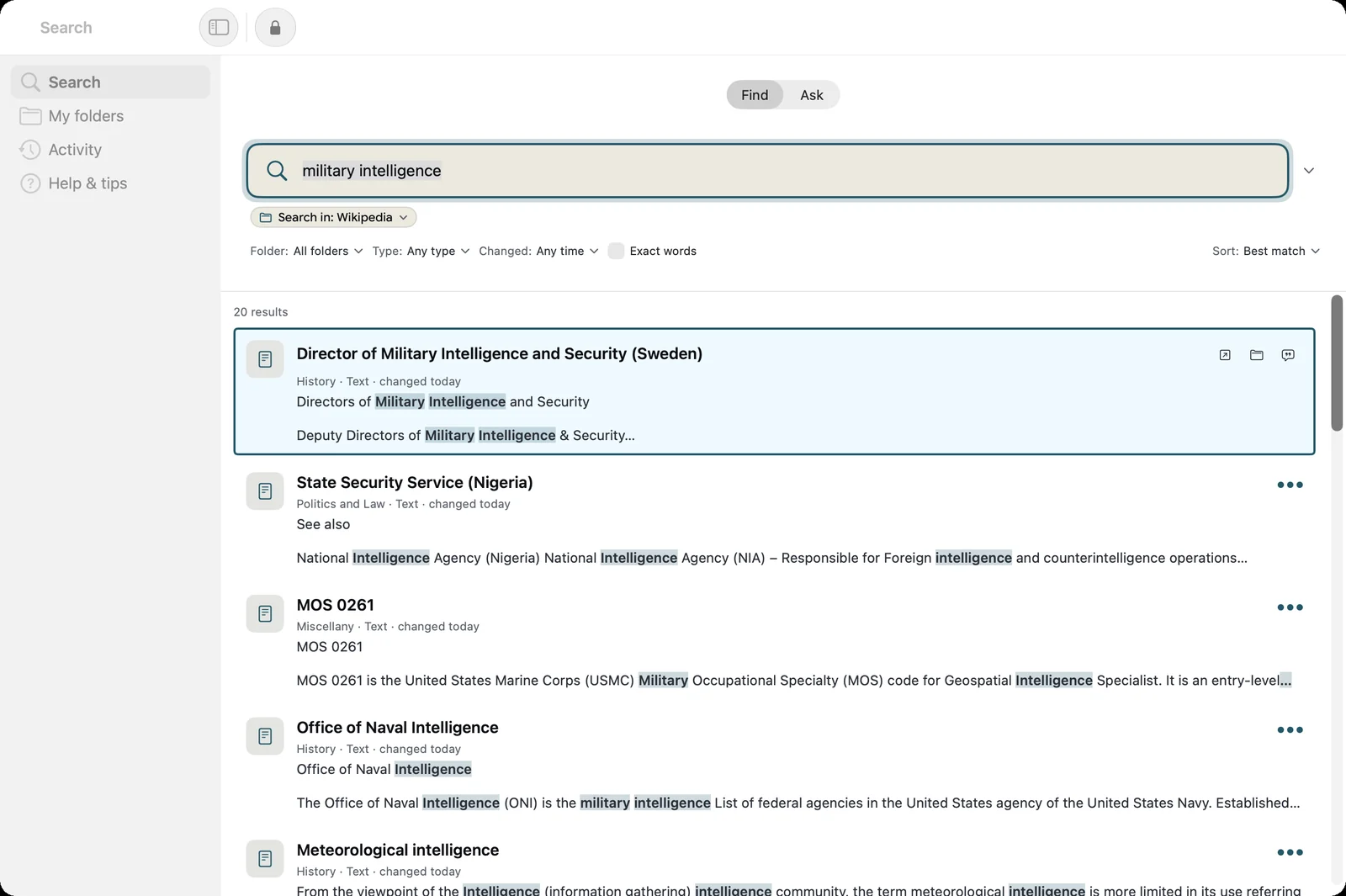Switch to the Find tab
The height and width of the screenshot is (896, 1346).
(x=755, y=95)
